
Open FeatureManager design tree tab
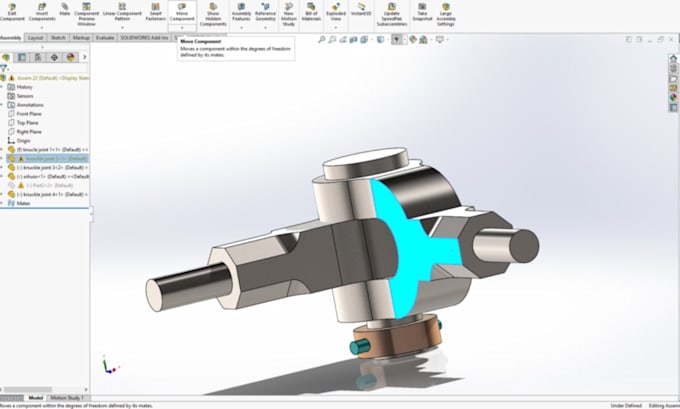point(6,57)
